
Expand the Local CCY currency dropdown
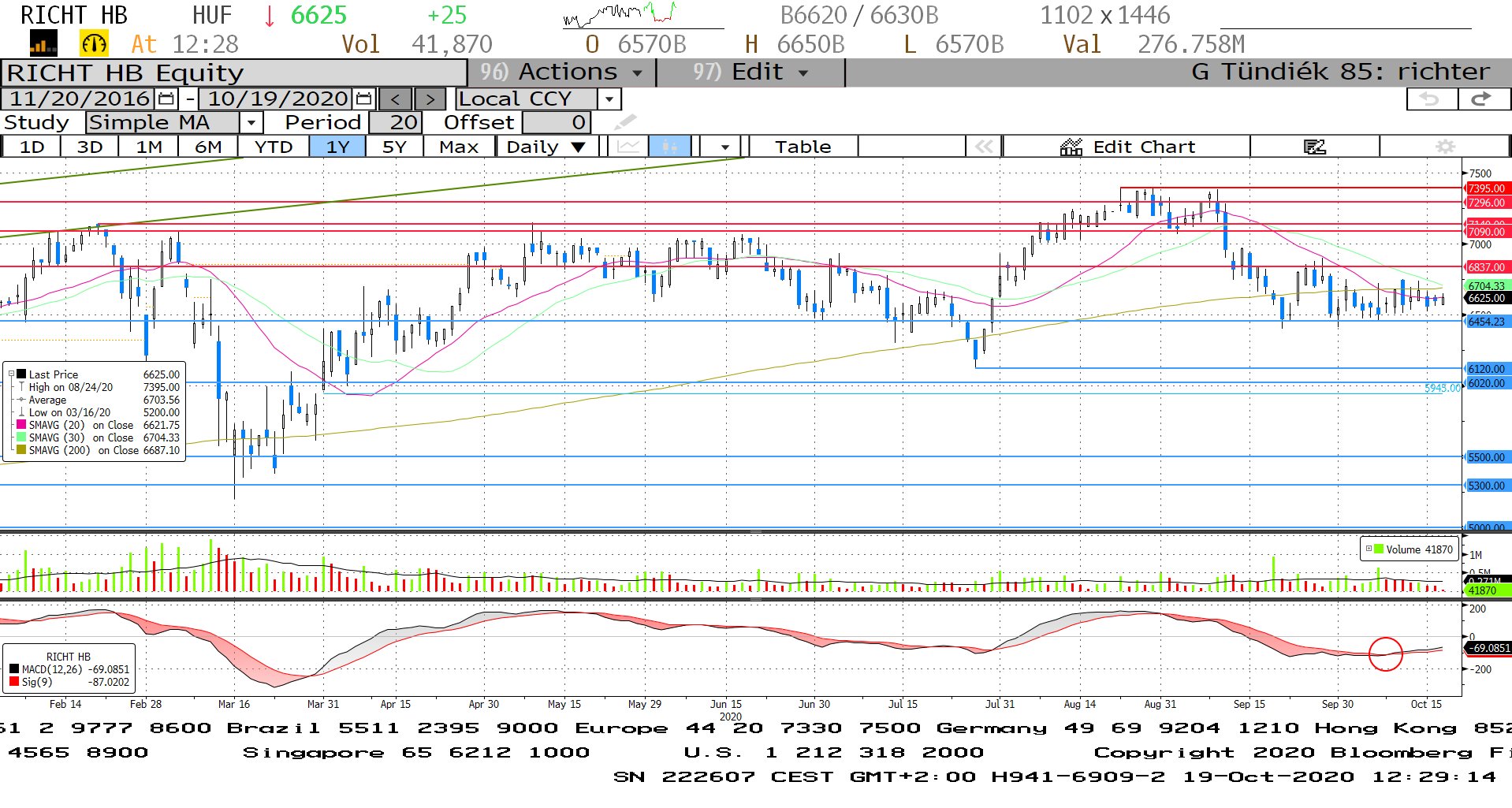pos(609,99)
